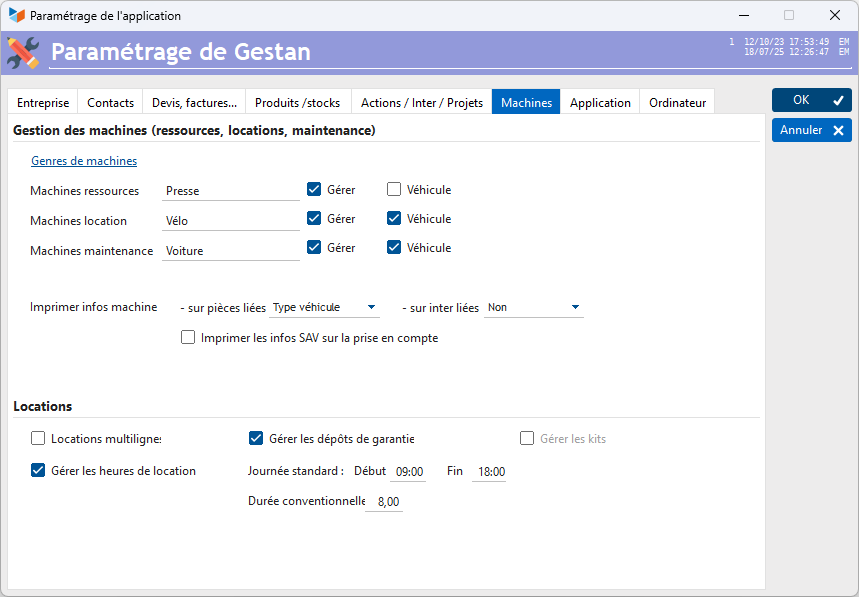The width and height of the screenshot is (859, 597).
Task: Enable Locations multilignes checkbox
Action: pyautogui.click(x=38, y=438)
